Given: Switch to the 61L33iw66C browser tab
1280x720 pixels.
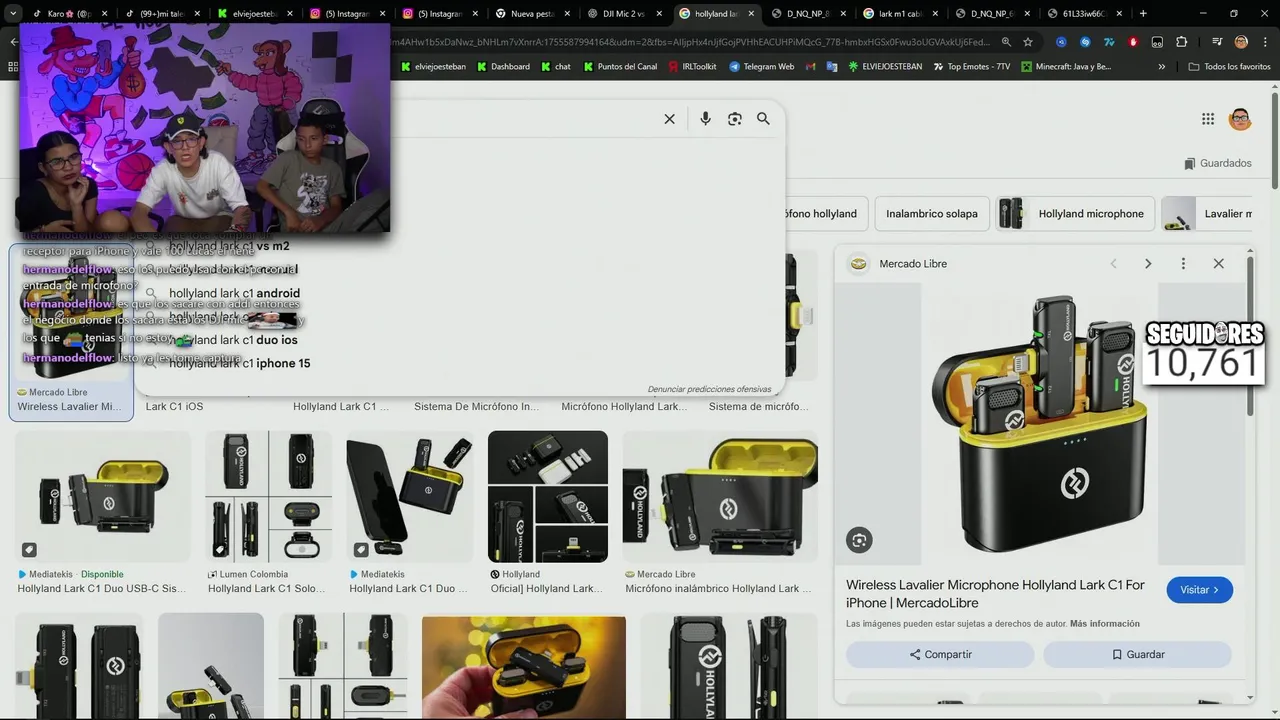Looking at the screenshot, I should [x=1083, y=14].
